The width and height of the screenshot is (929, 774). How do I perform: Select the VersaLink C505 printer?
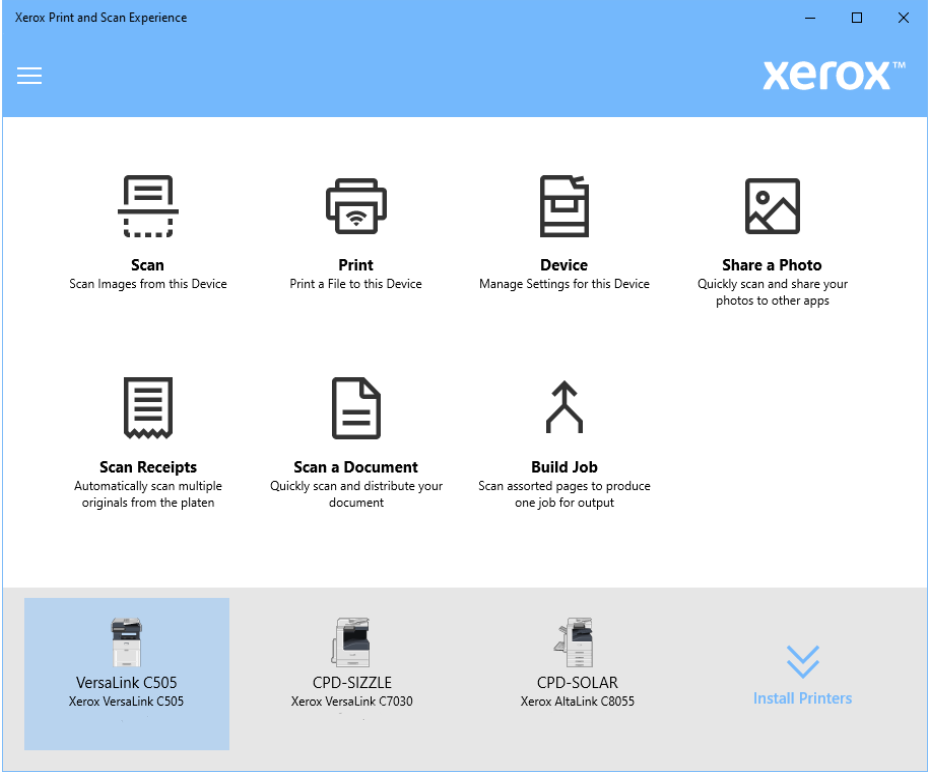click(x=126, y=673)
